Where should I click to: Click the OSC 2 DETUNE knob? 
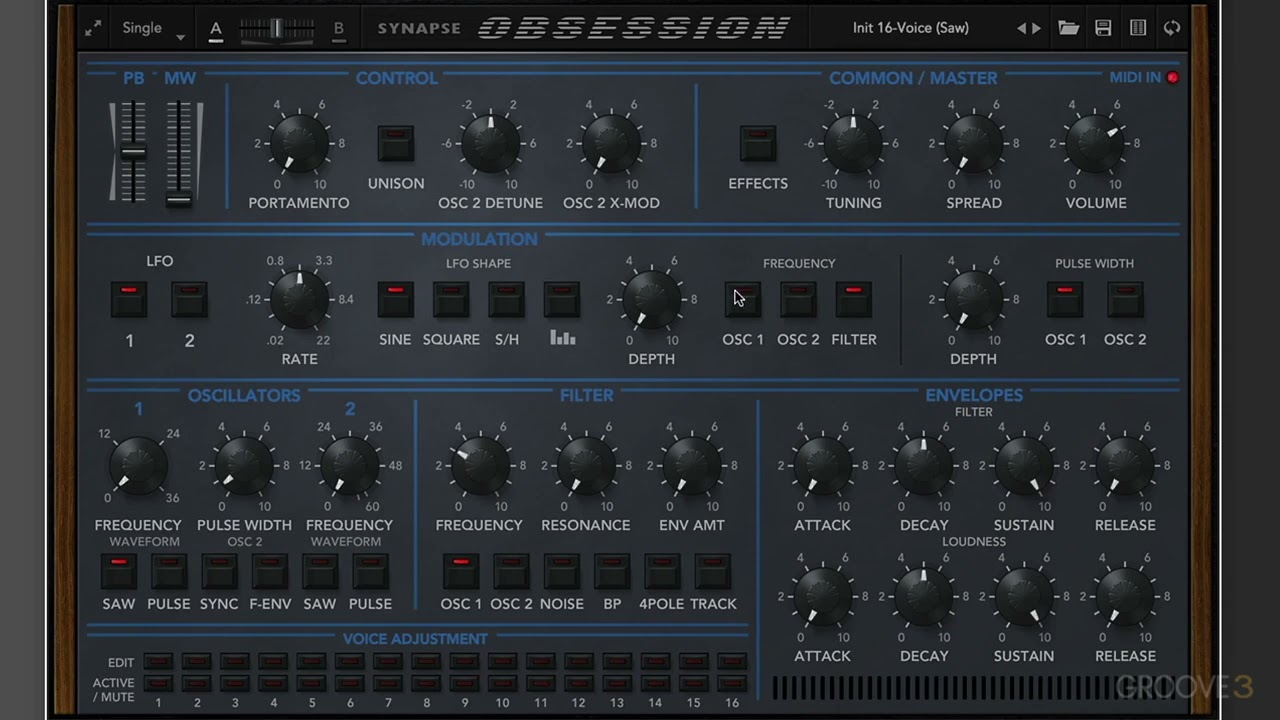pyautogui.click(x=490, y=143)
